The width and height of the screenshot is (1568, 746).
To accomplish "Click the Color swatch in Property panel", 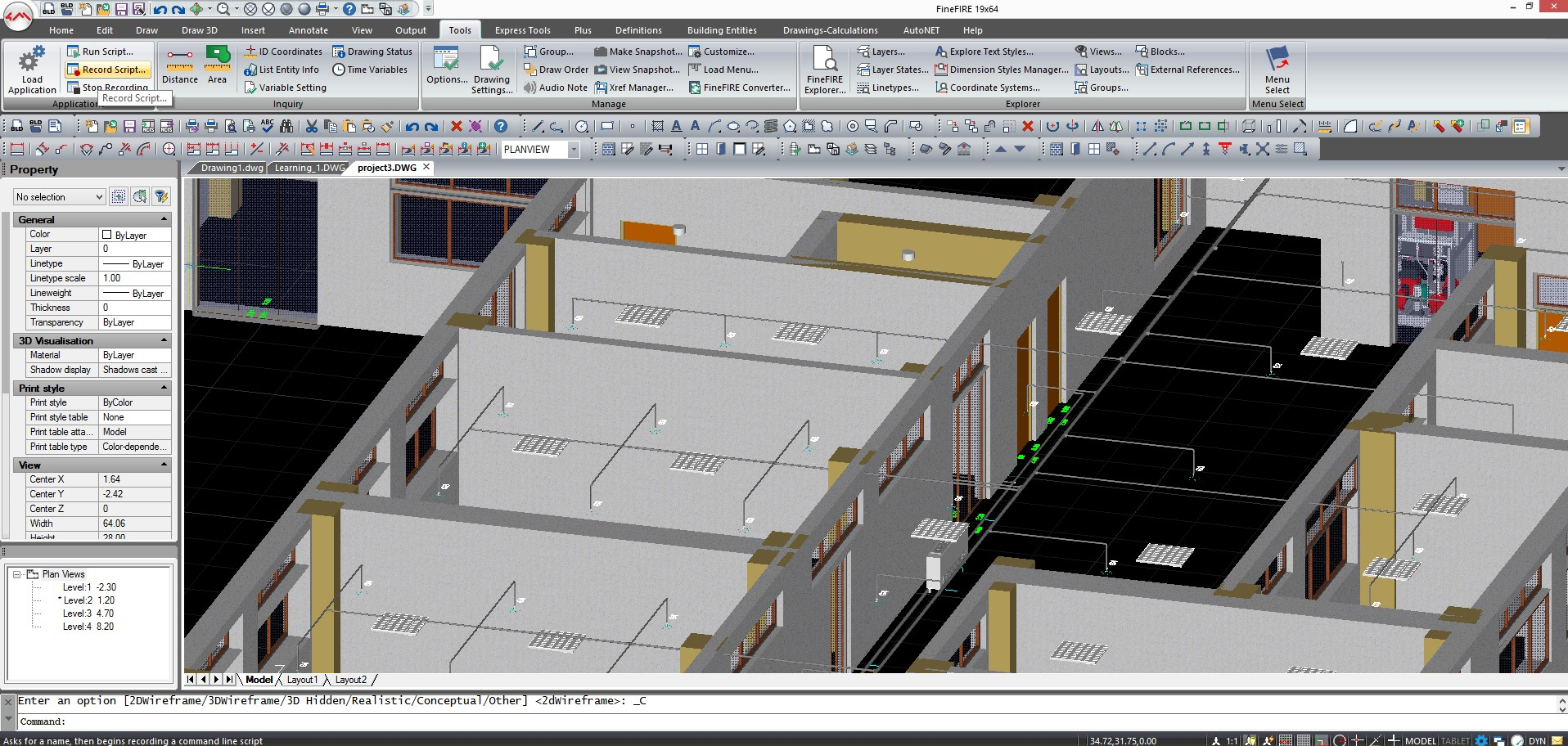I will pos(109,235).
